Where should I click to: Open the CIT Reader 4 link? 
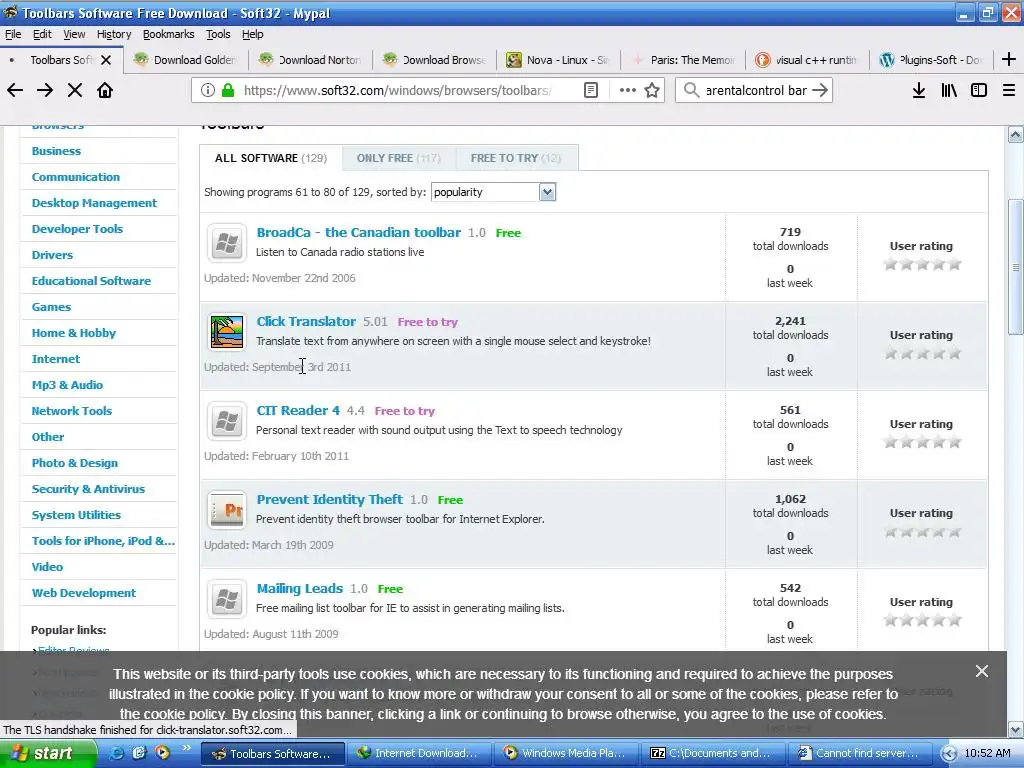click(298, 410)
